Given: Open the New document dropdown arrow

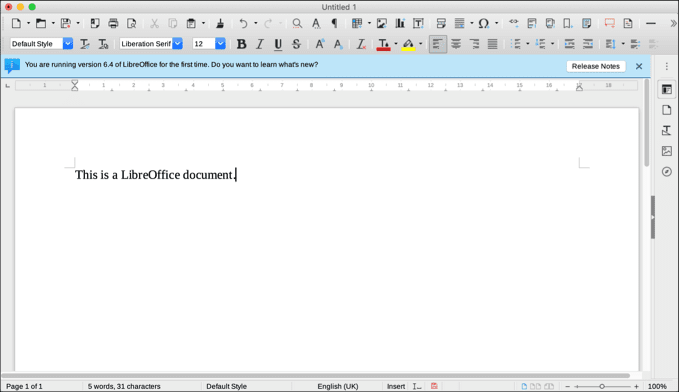Looking at the screenshot, I should (28, 23).
